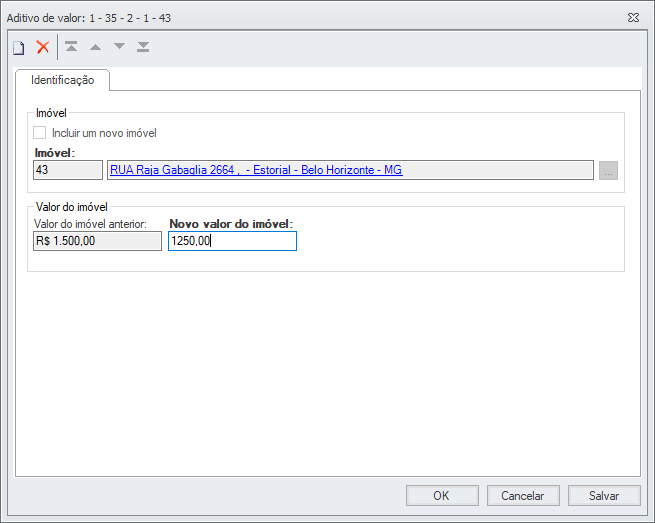Confirm with the OK button
Image resolution: width=655 pixels, height=523 pixels.
[442, 495]
